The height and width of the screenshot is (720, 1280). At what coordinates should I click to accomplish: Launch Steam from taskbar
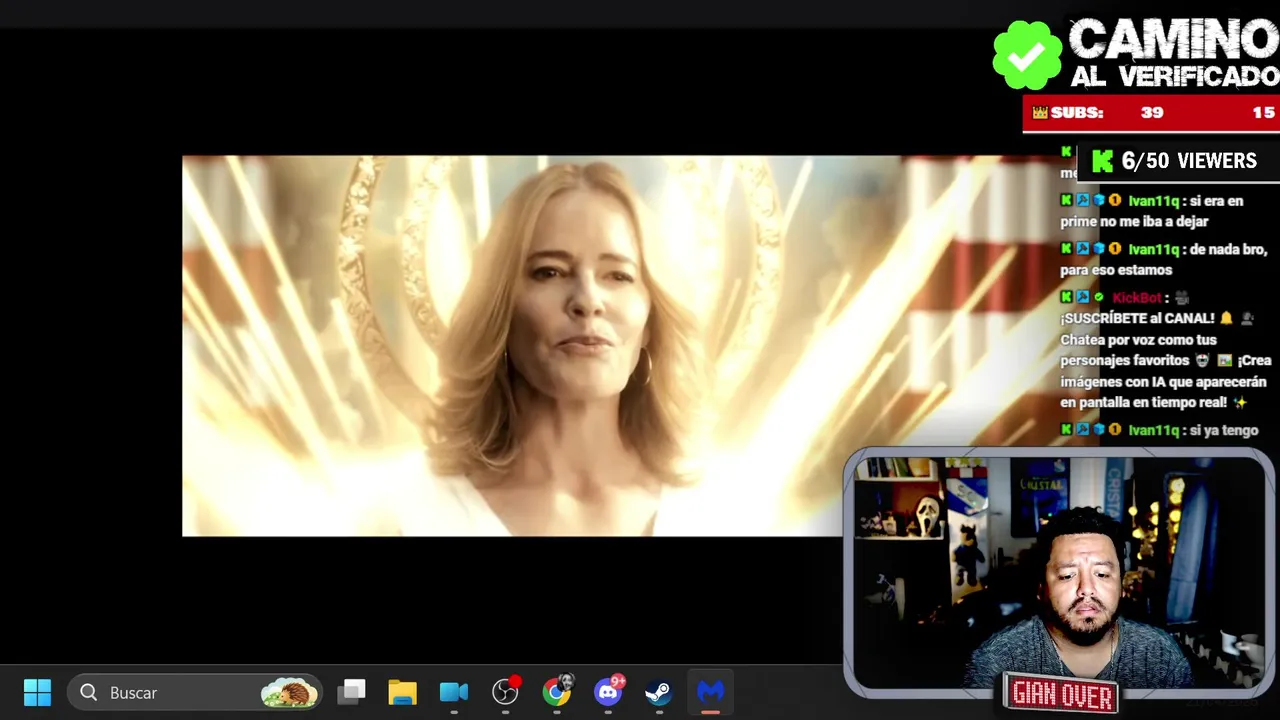point(658,692)
